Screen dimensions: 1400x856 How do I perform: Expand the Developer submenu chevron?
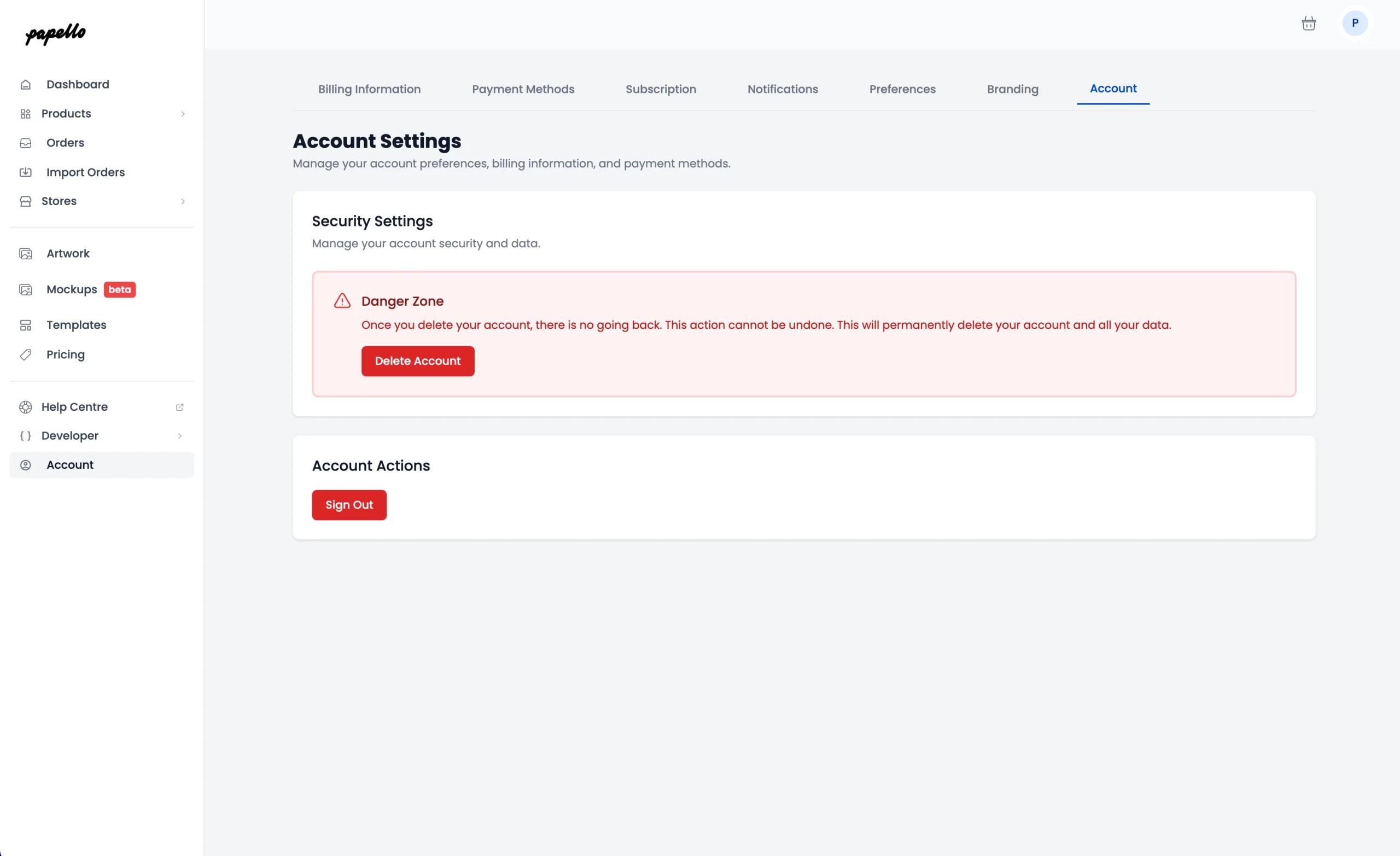point(179,436)
